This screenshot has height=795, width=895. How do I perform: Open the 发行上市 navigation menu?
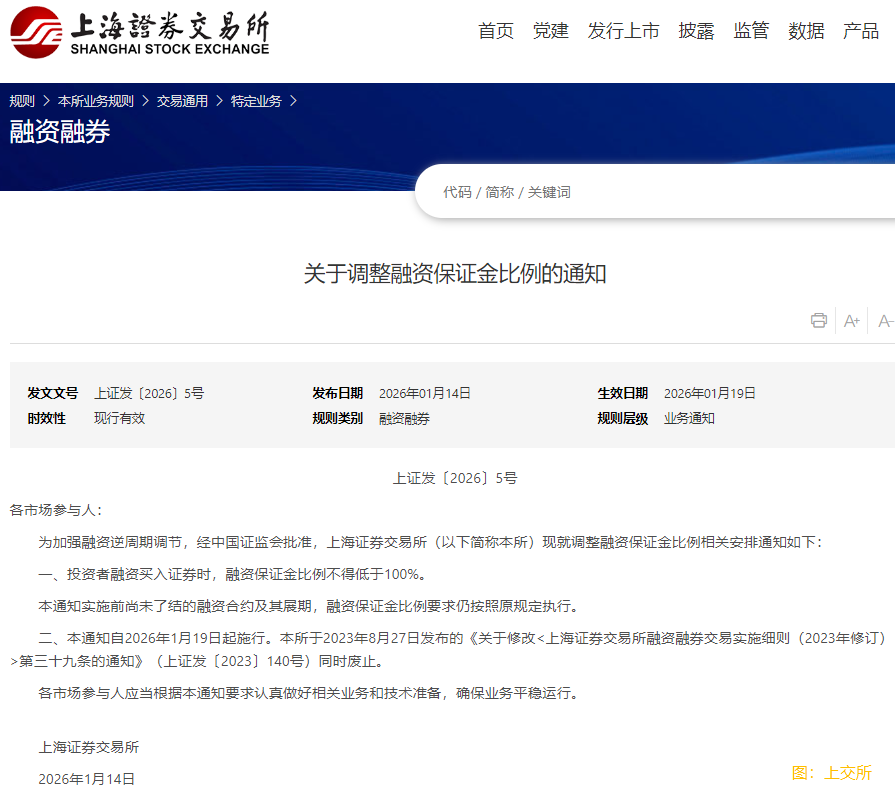click(x=623, y=31)
